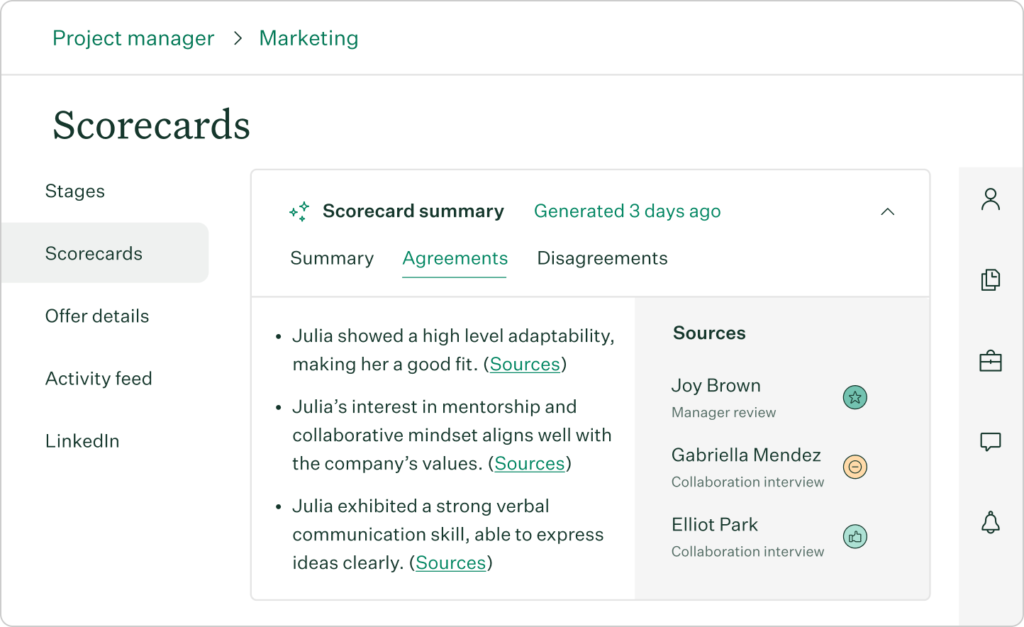Open the person profile icon in right sidebar
The width and height of the screenshot is (1024, 627).
(991, 199)
